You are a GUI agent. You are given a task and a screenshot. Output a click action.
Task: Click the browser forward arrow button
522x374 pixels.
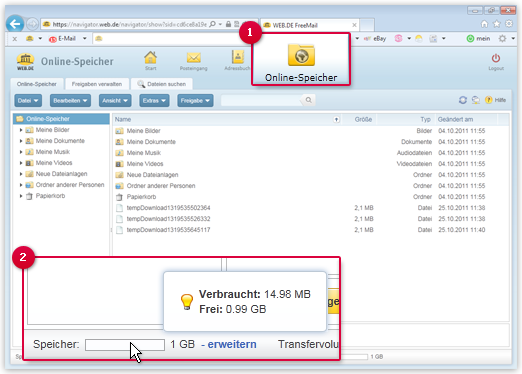click(x=32, y=24)
